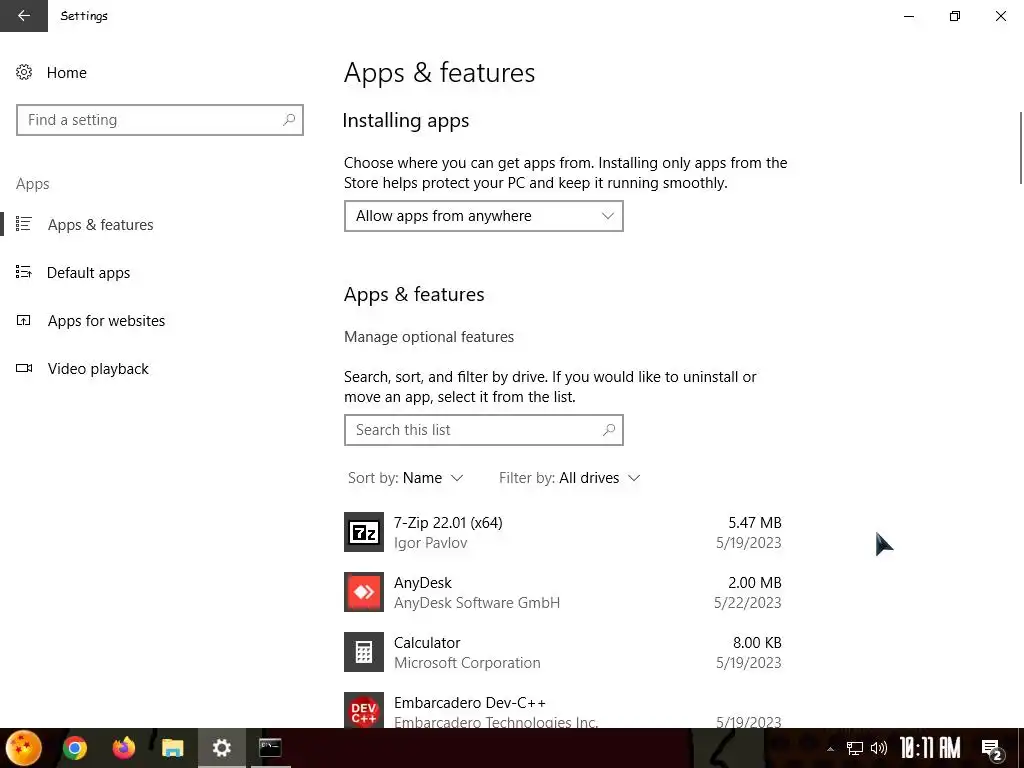Viewport: 1024px width, 768px height.
Task: Go to Video playback settings
Action: coord(98,369)
